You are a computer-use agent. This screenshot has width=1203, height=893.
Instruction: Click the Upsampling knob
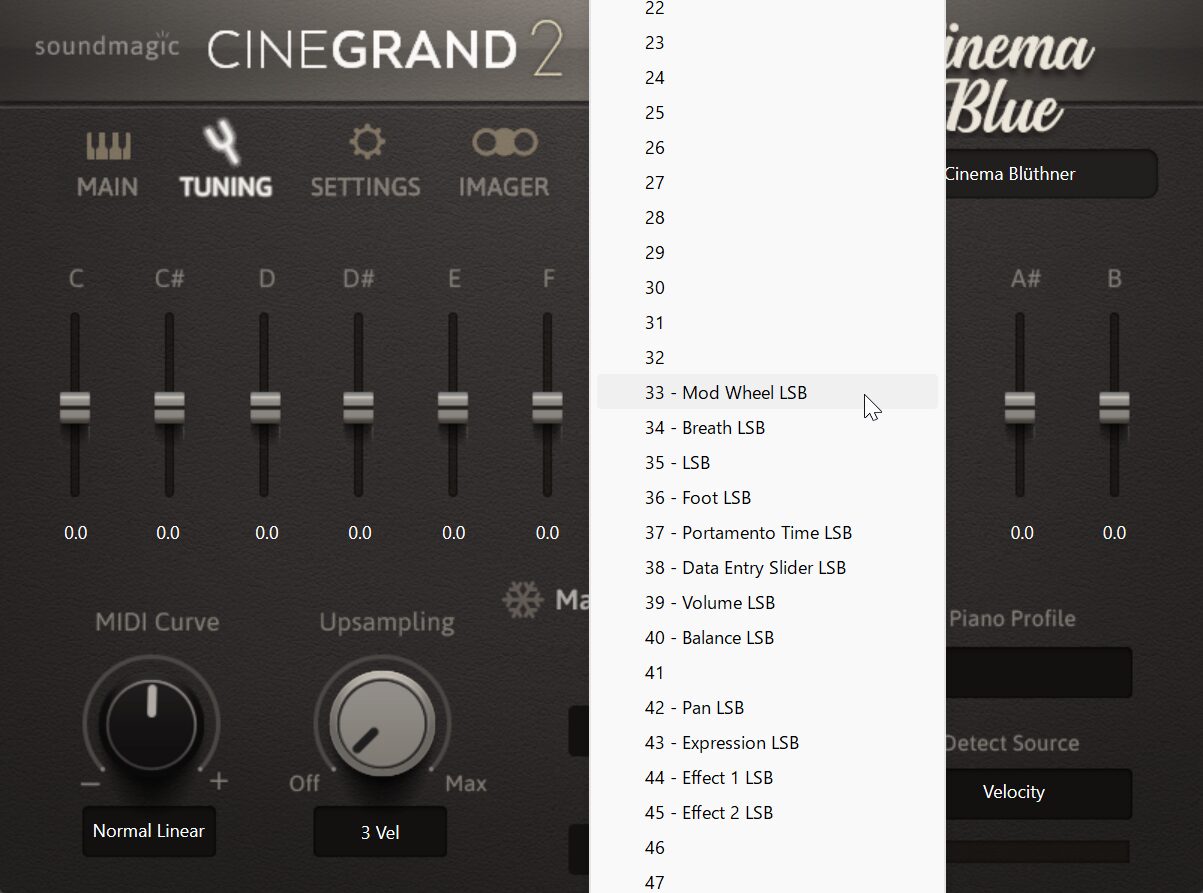(x=382, y=725)
